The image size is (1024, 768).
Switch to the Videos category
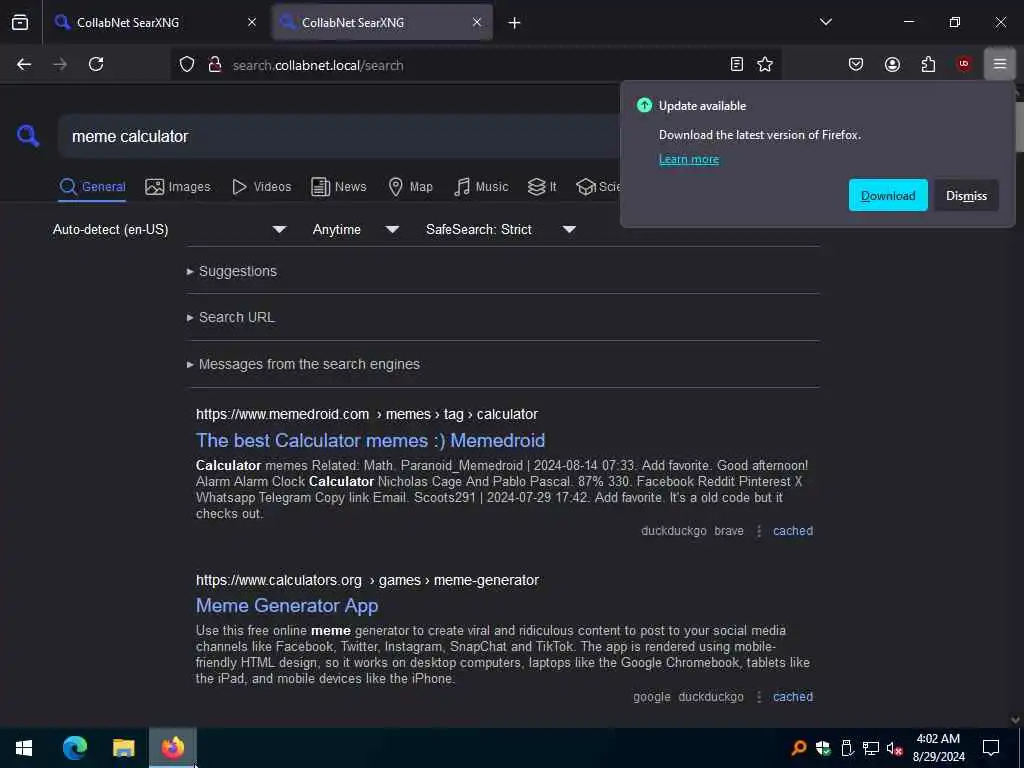tap(262, 187)
